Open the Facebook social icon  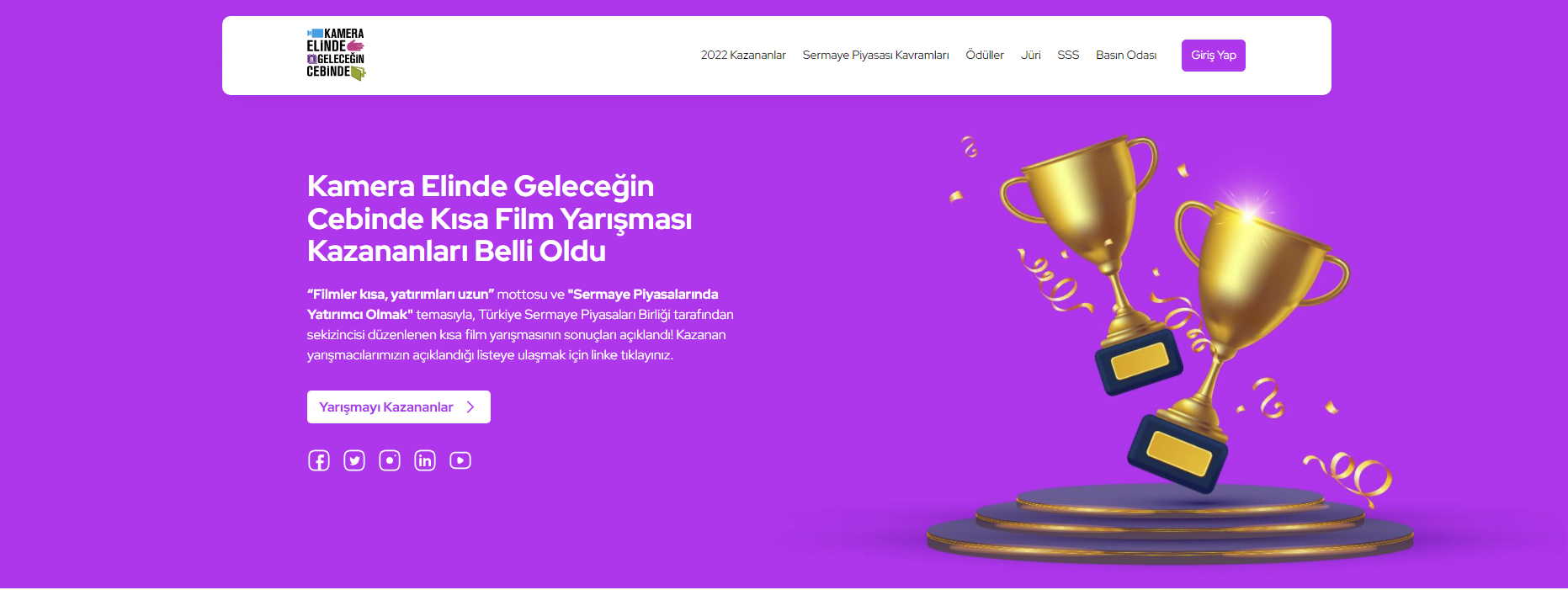pos(319,460)
